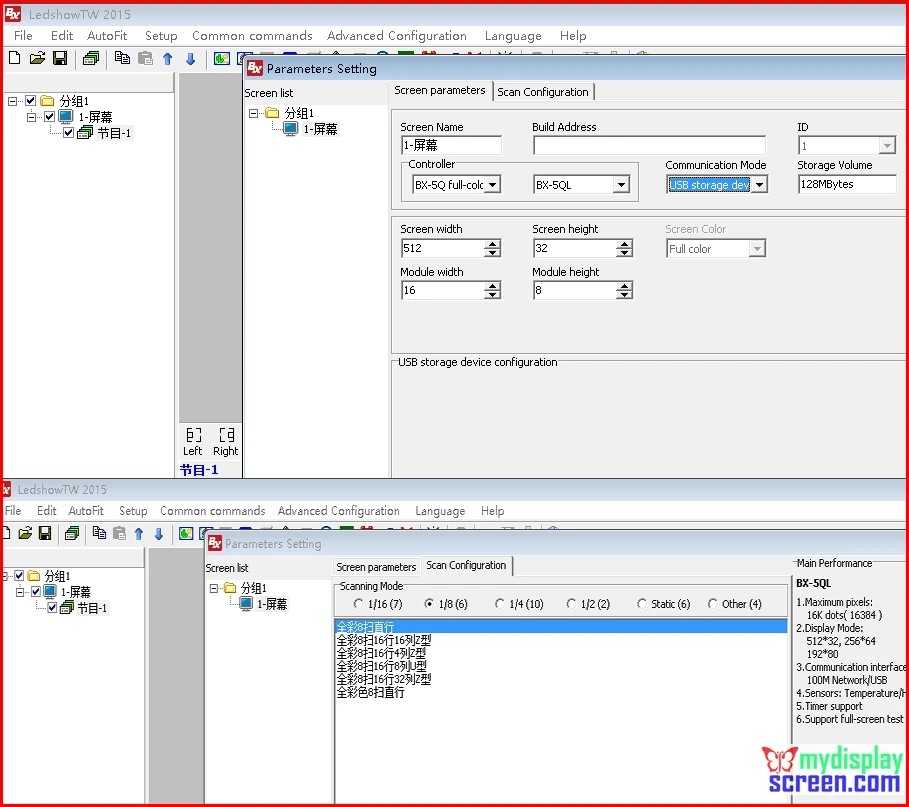
Task: Click add program icon in lower window toolbar
Action: pyautogui.click(x=72, y=533)
